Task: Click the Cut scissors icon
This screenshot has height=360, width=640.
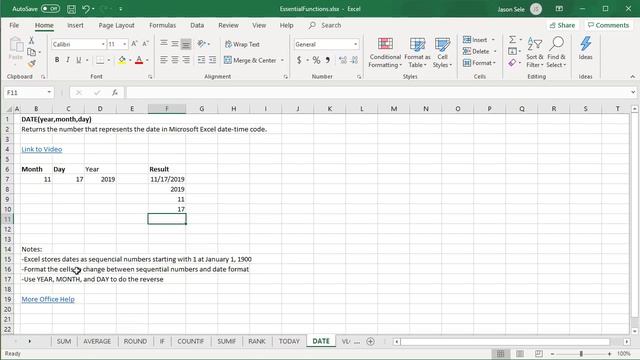Action: click(31, 40)
